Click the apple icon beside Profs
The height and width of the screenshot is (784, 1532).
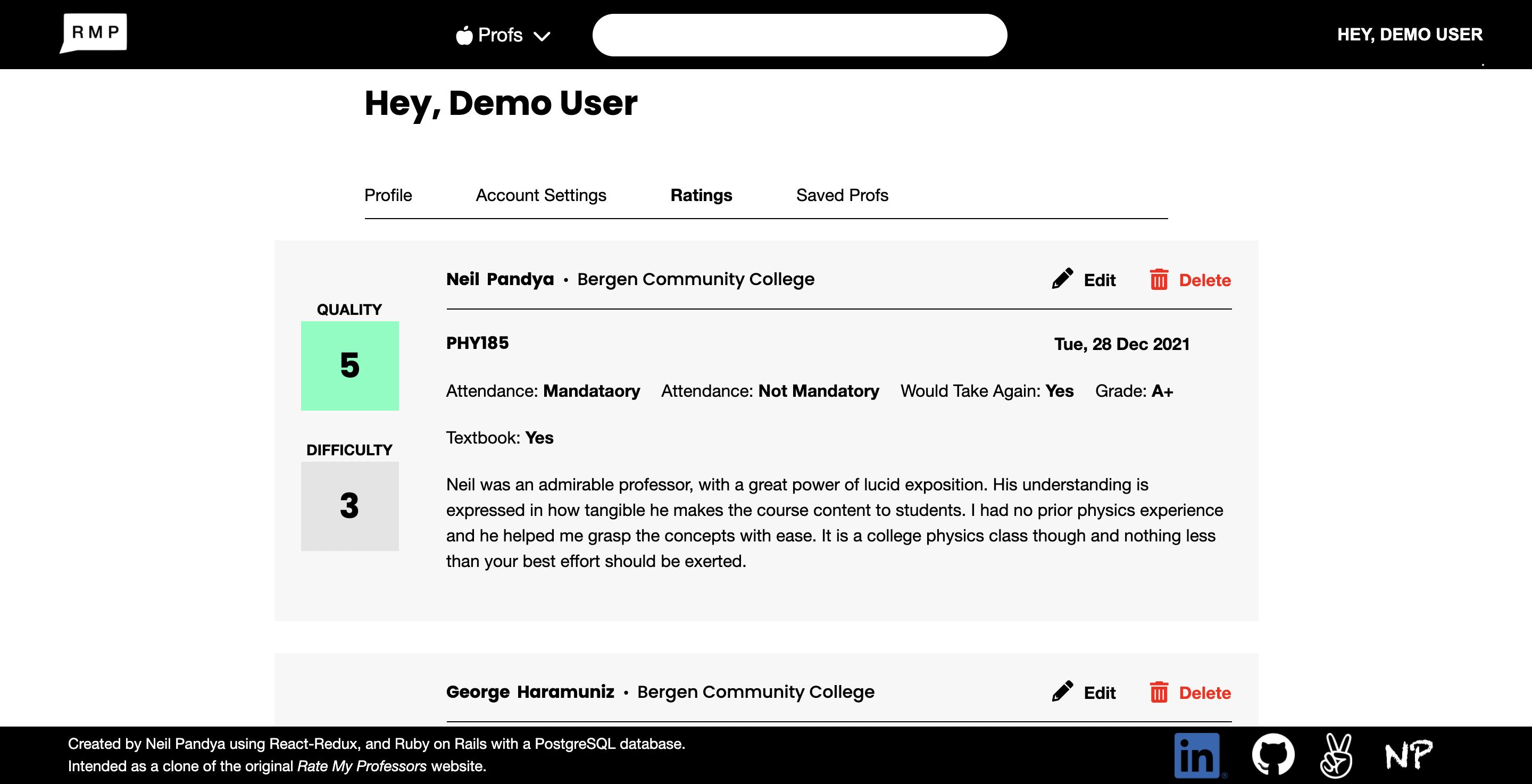tap(464, 35)
